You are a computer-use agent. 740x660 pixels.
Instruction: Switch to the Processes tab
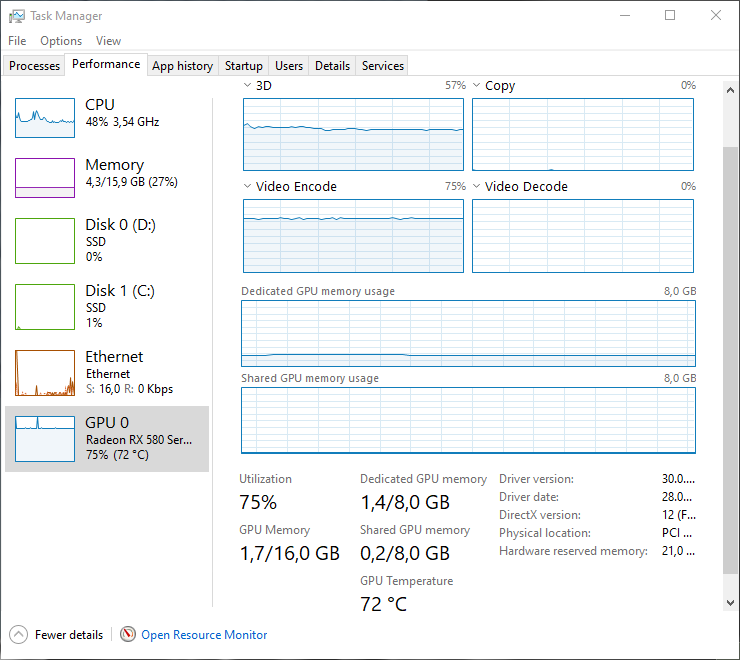34,66
